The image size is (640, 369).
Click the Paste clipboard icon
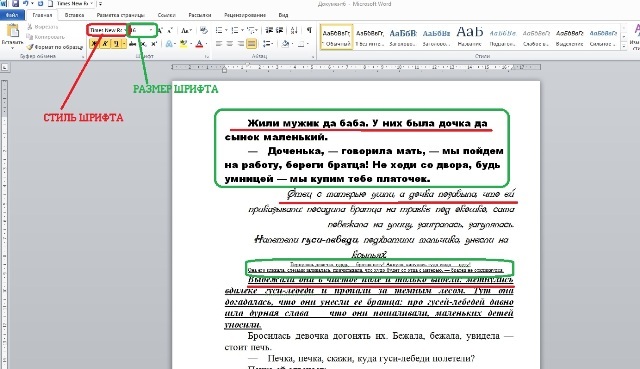[x=13, y=31]
